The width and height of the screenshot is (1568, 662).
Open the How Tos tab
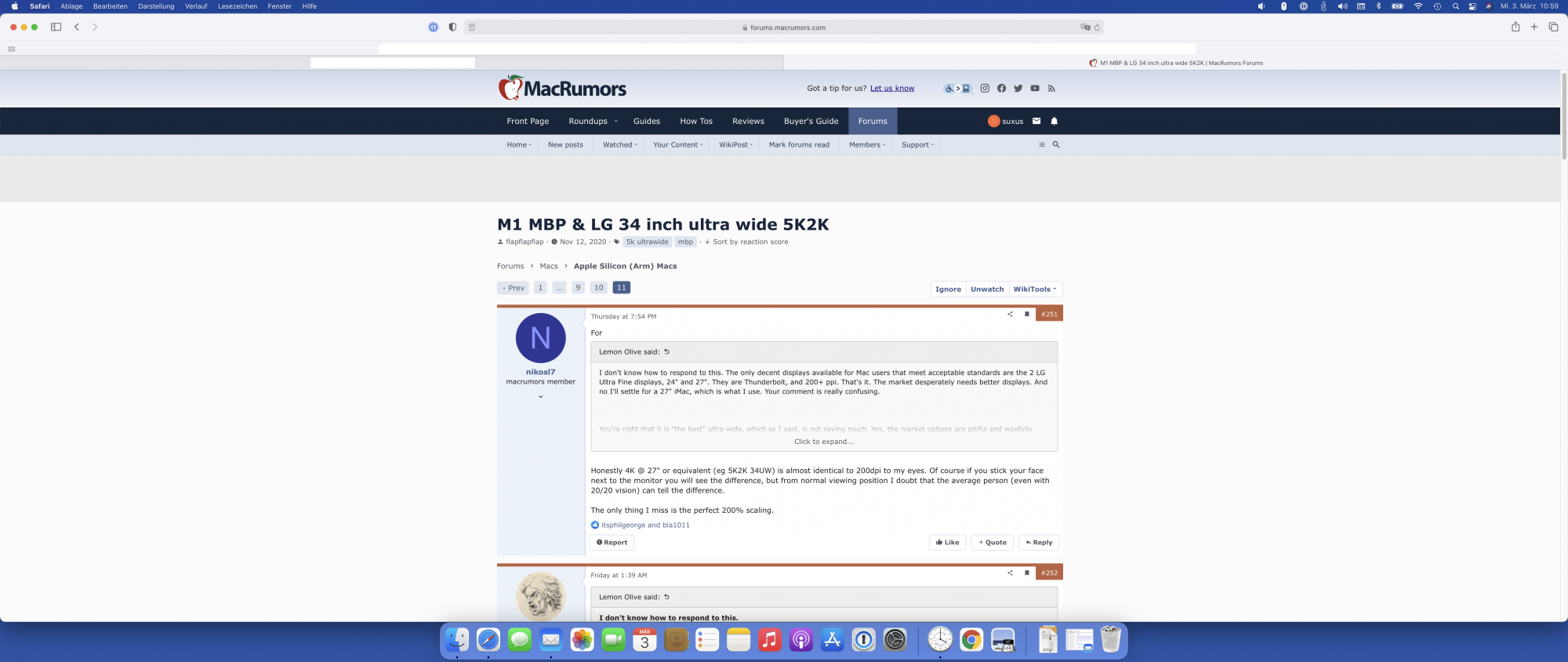(696, 122)
